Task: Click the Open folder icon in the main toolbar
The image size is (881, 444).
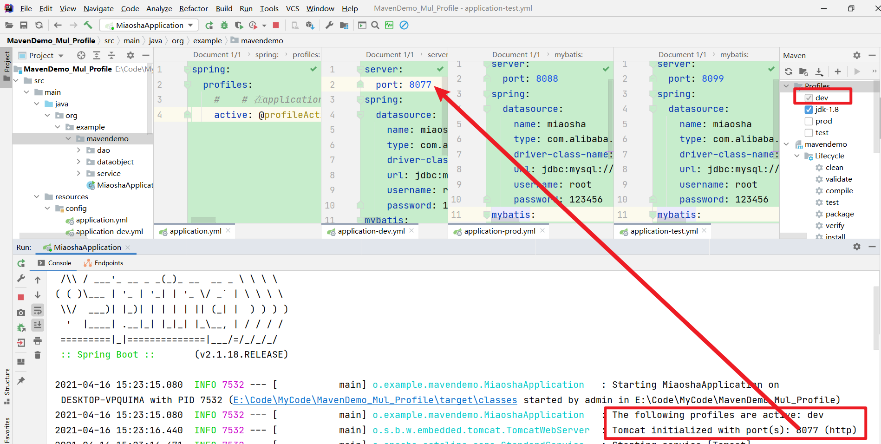Action: click(9, 25)
